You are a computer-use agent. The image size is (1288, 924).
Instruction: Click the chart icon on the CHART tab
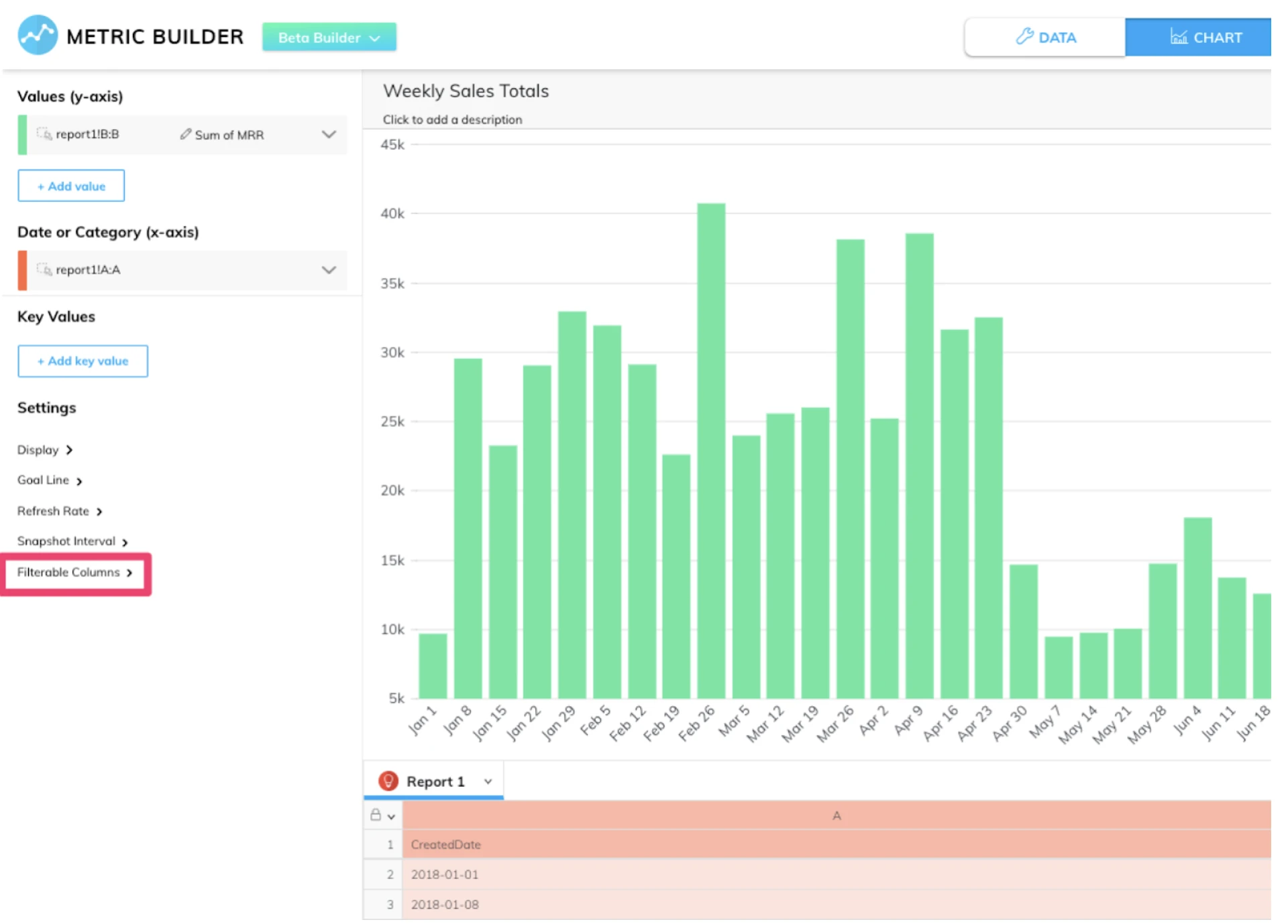click(1179, 37)
